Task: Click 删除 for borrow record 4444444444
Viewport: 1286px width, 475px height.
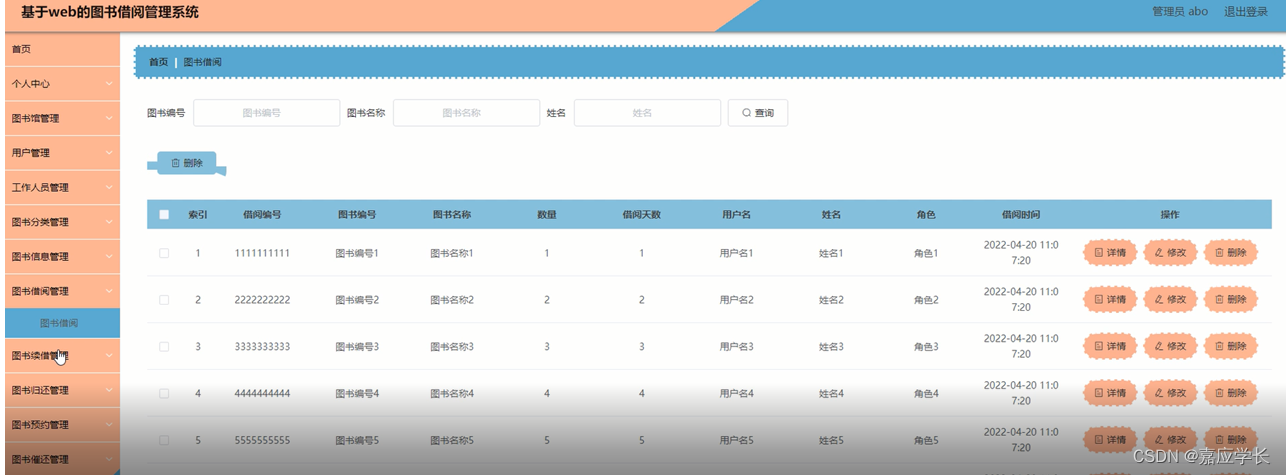Action: 1230,394
